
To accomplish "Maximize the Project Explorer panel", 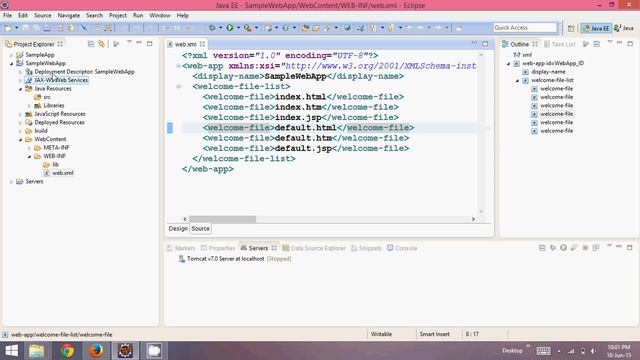I will click(x=150, y=43).
